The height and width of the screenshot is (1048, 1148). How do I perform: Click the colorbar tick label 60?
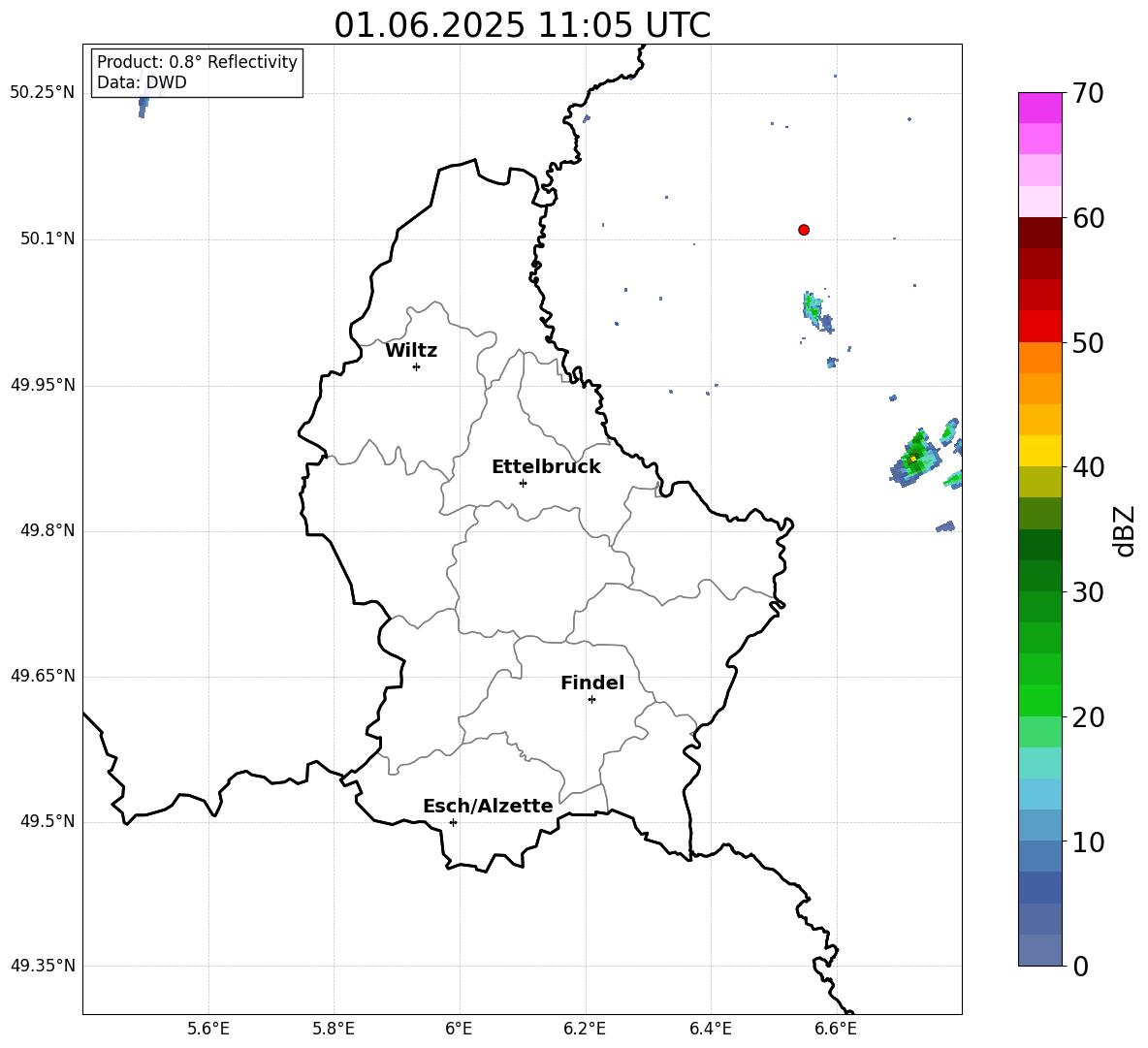click(1089, 218)
